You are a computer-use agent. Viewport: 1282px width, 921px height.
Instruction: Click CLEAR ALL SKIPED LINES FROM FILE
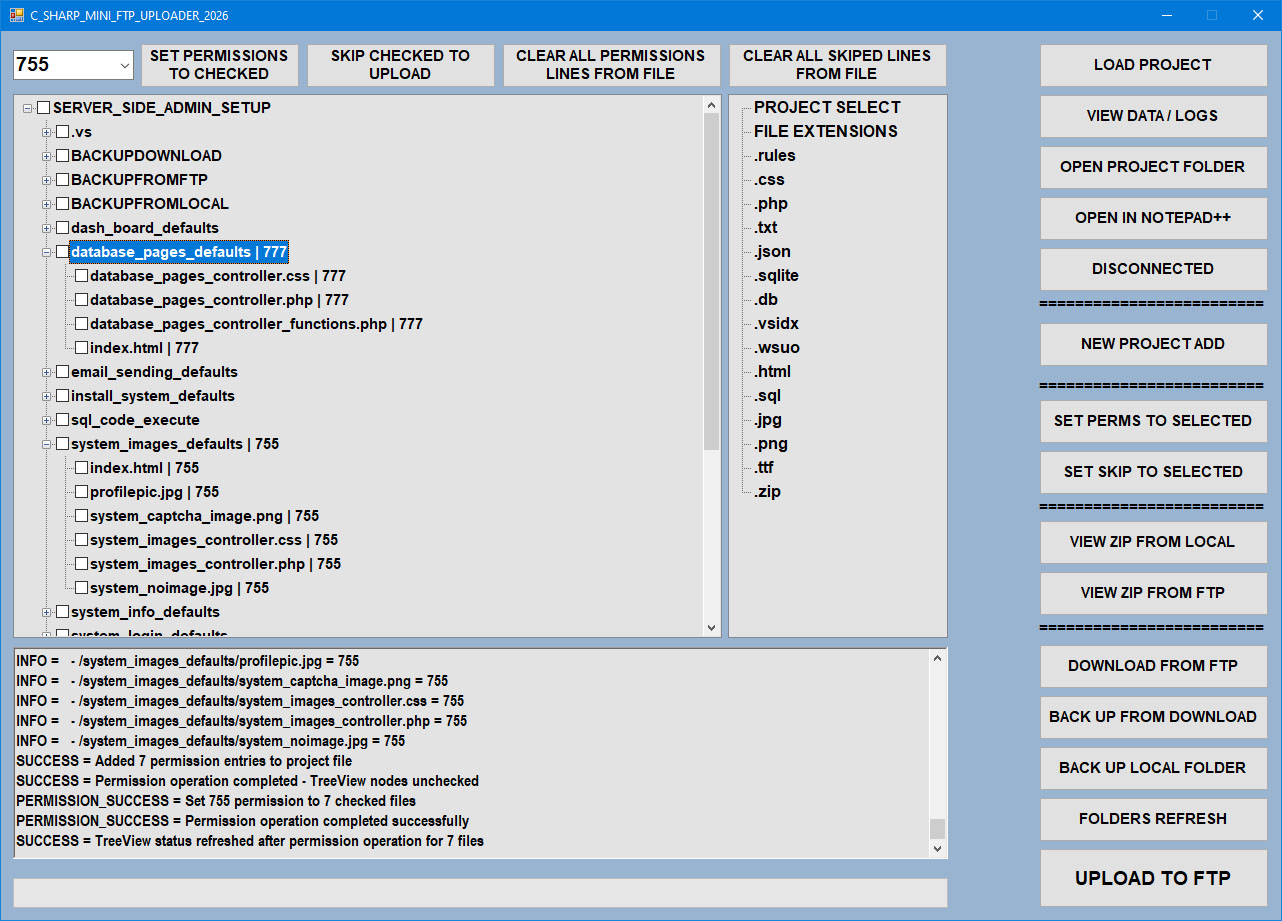point(837,65)
